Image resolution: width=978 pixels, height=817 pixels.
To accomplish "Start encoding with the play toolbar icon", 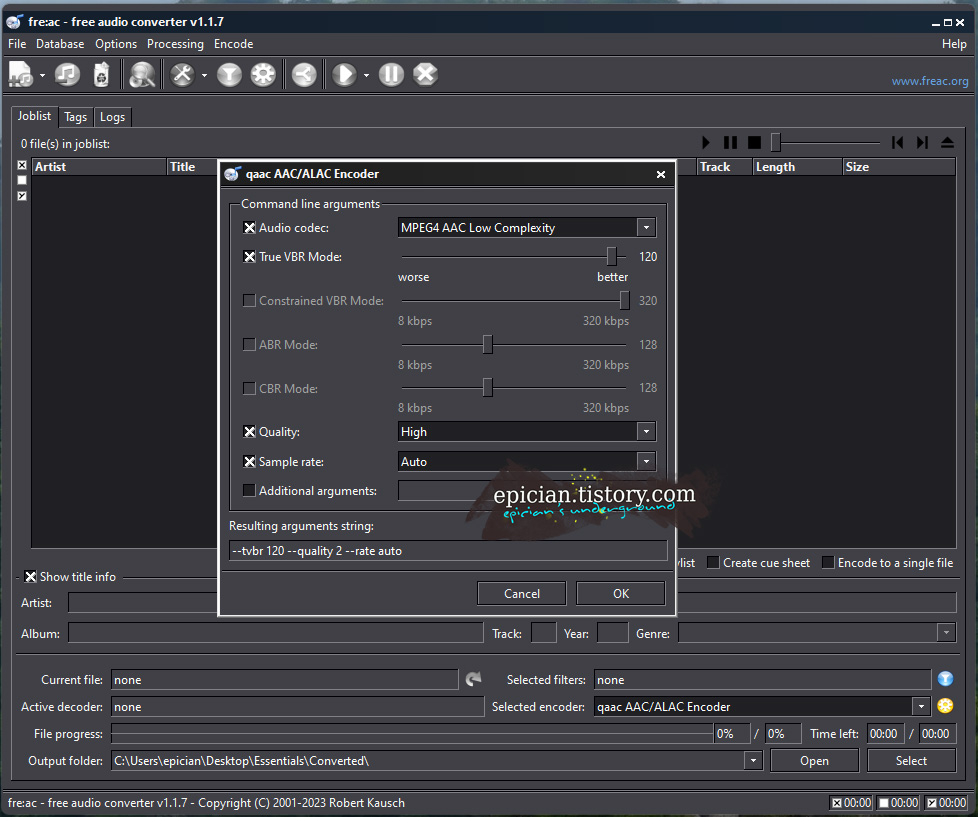I will pos(344,75).
